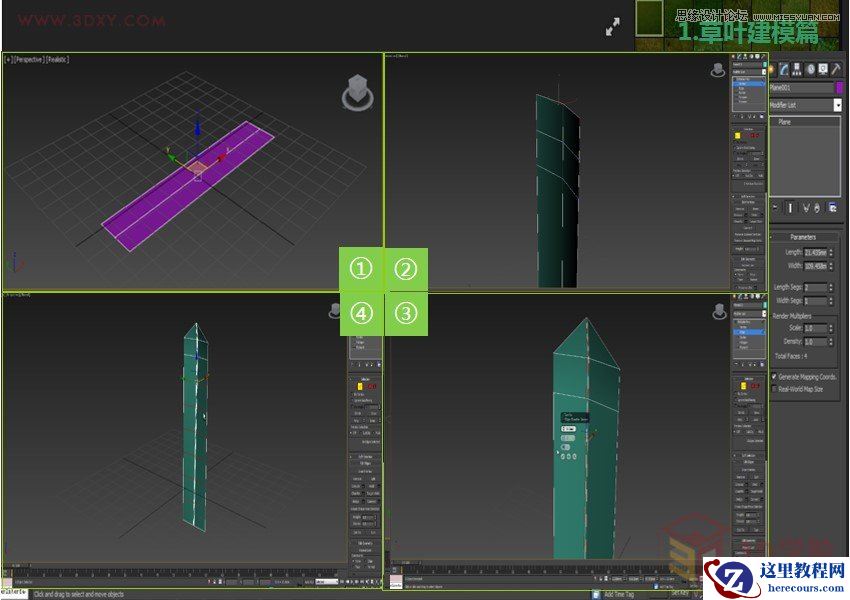Open Configure Modifier Sets

pos(832,206)
